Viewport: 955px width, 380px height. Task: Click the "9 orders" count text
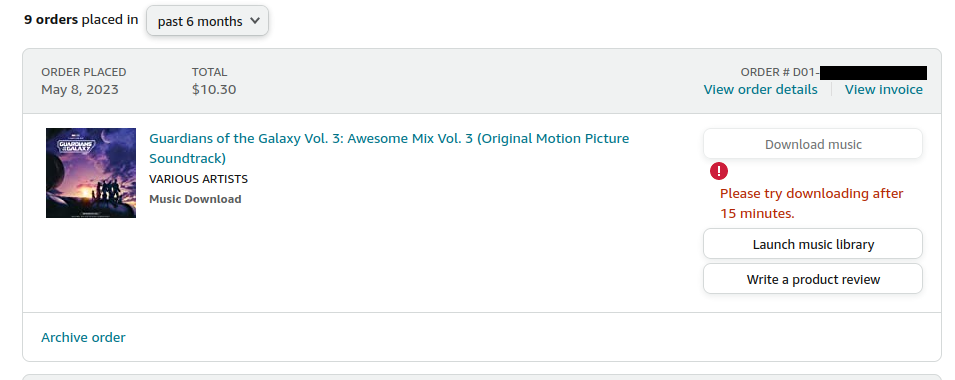point(51,19)
